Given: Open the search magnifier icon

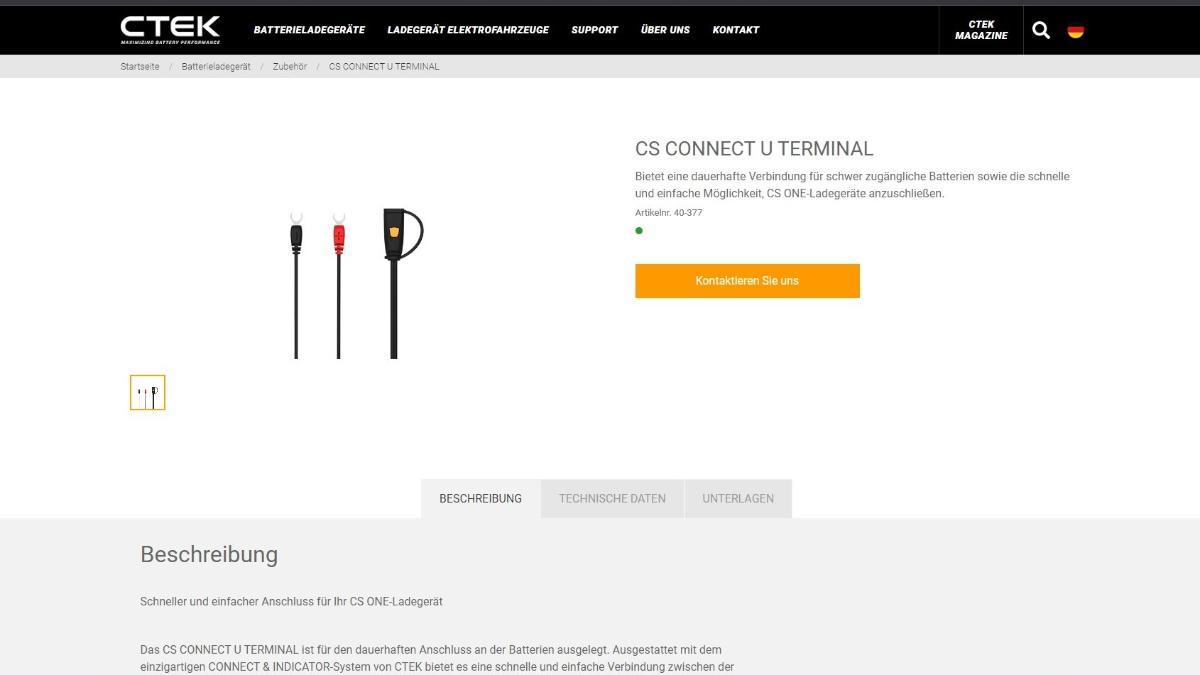Looking at the screenshot, I should pyautogui.click(x=1041, y=30).
